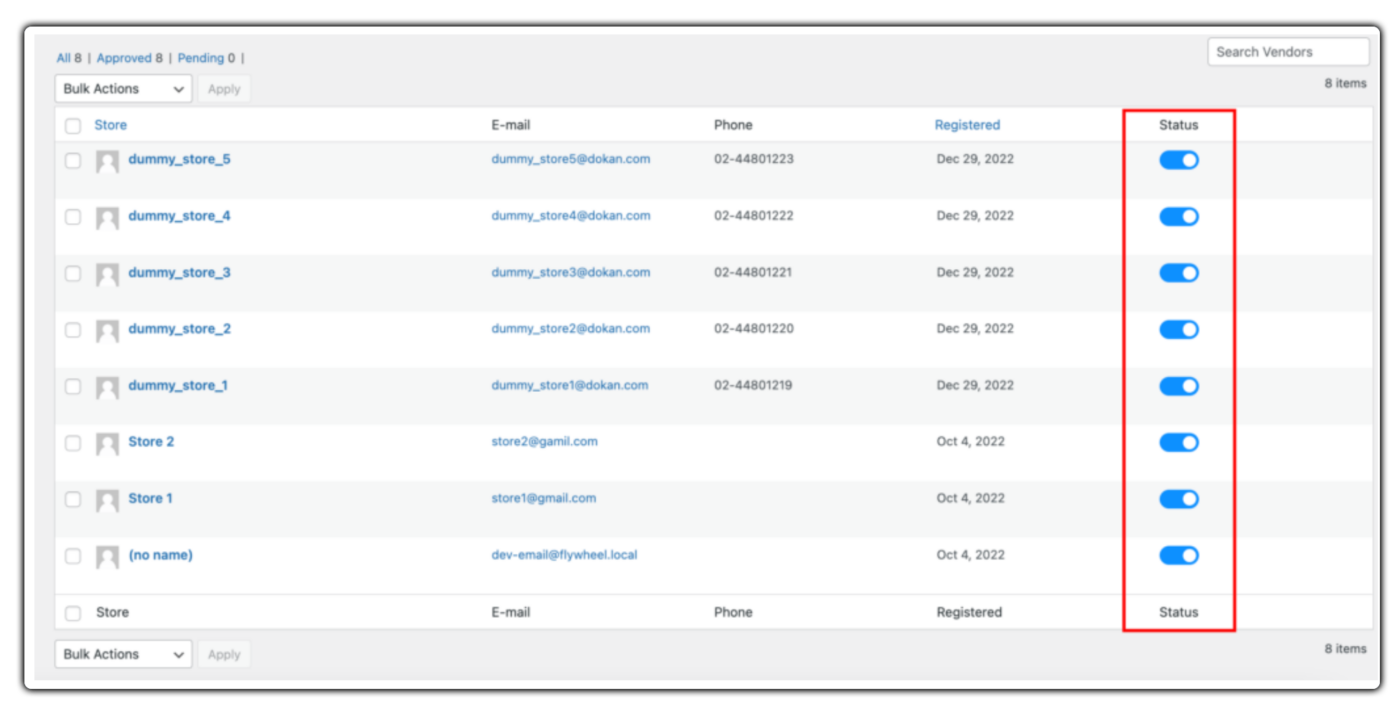Click inside the Search Vendors field
The height and width of the screenshot is (709, 1400).
pyautogui.click(x=1288, y=51)
